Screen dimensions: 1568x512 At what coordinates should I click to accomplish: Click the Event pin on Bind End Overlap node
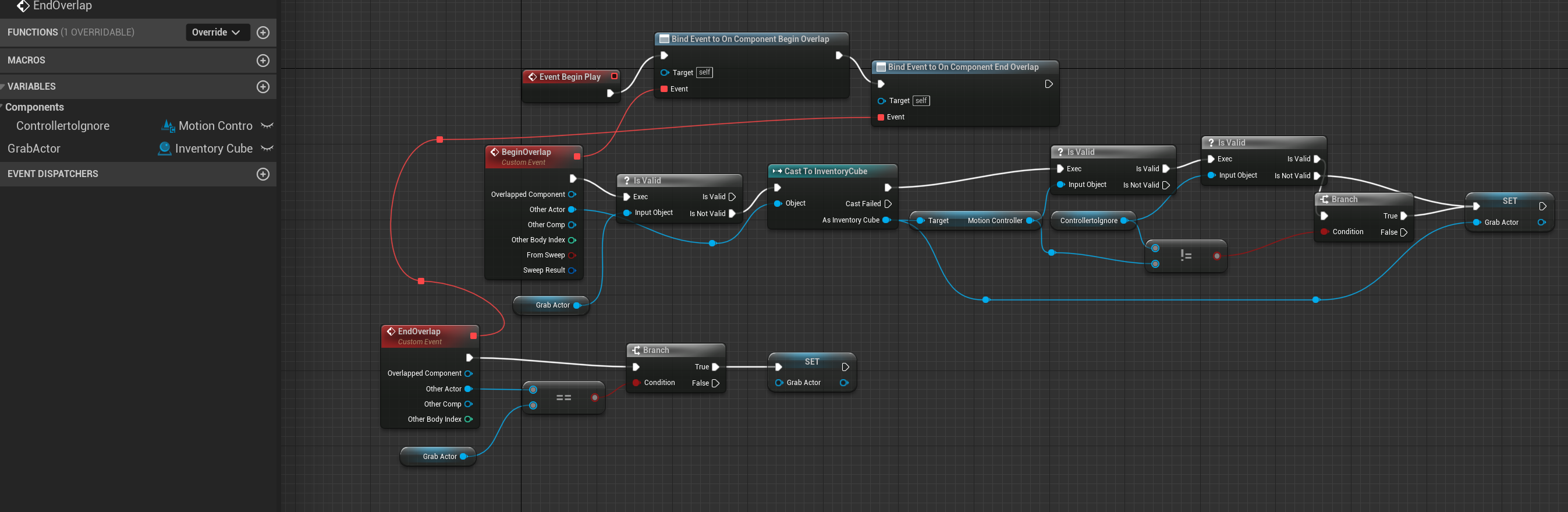[881, 117]
